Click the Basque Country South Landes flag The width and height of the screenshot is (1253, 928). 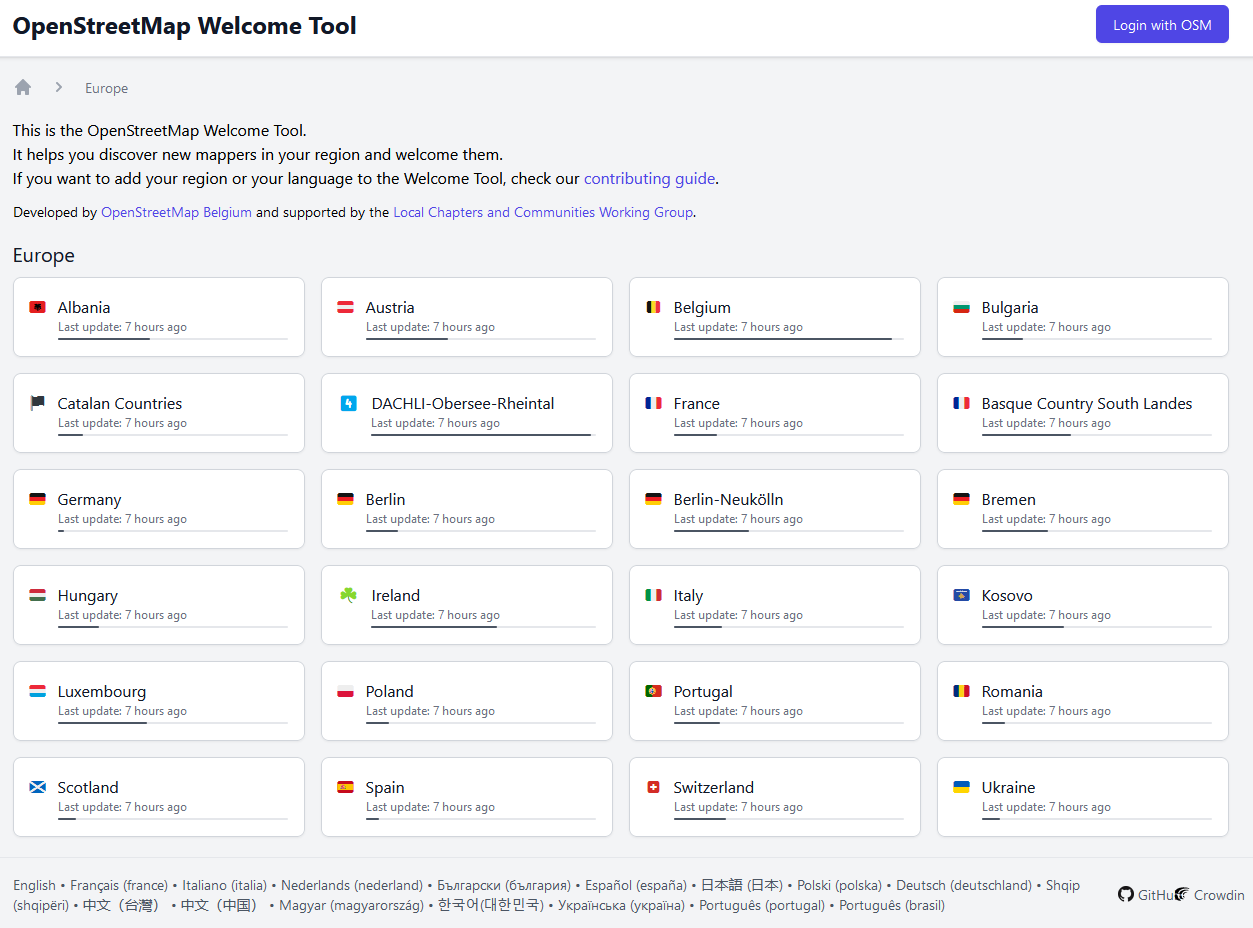[962, 403]
